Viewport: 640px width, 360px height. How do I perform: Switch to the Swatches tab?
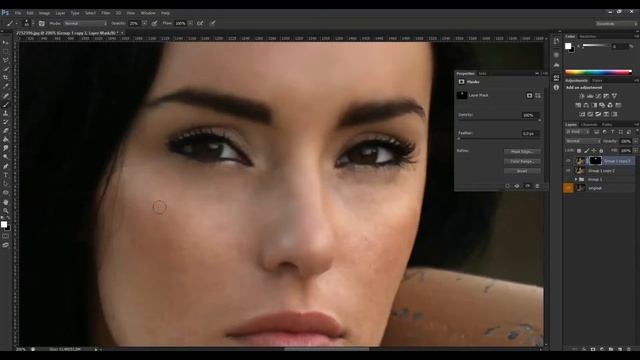(588, 36)
